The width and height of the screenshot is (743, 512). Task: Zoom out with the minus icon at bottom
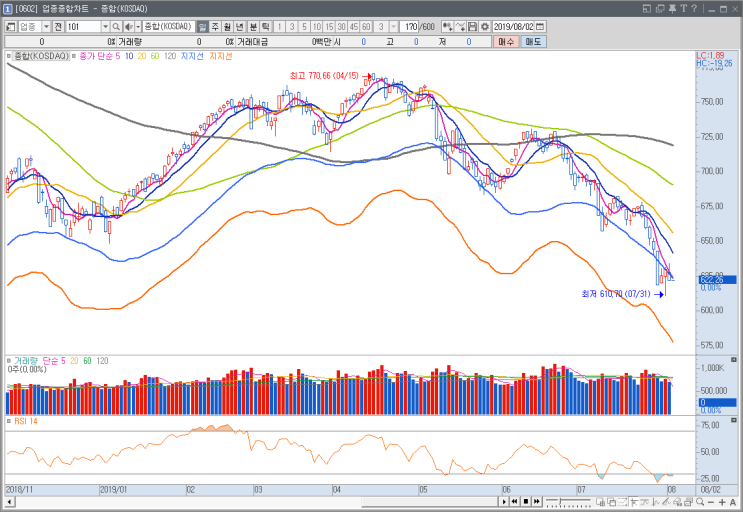pyautogui.click(x=711, y=502)
